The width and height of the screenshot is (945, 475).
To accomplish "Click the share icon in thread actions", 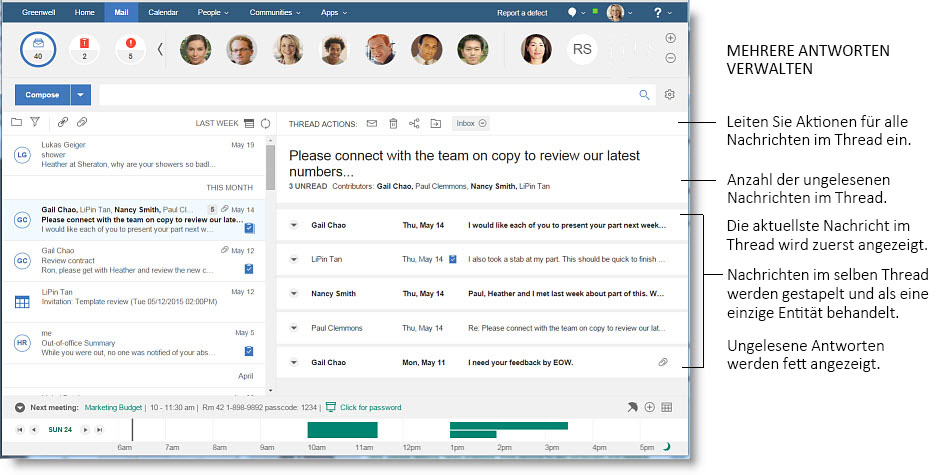I will click(414, 124).
